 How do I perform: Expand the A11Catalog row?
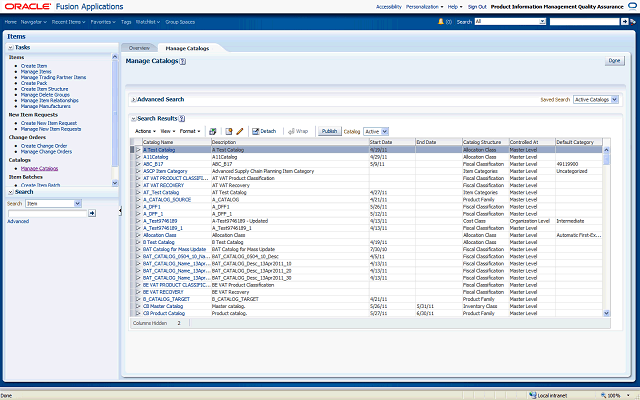click(138, 157)
